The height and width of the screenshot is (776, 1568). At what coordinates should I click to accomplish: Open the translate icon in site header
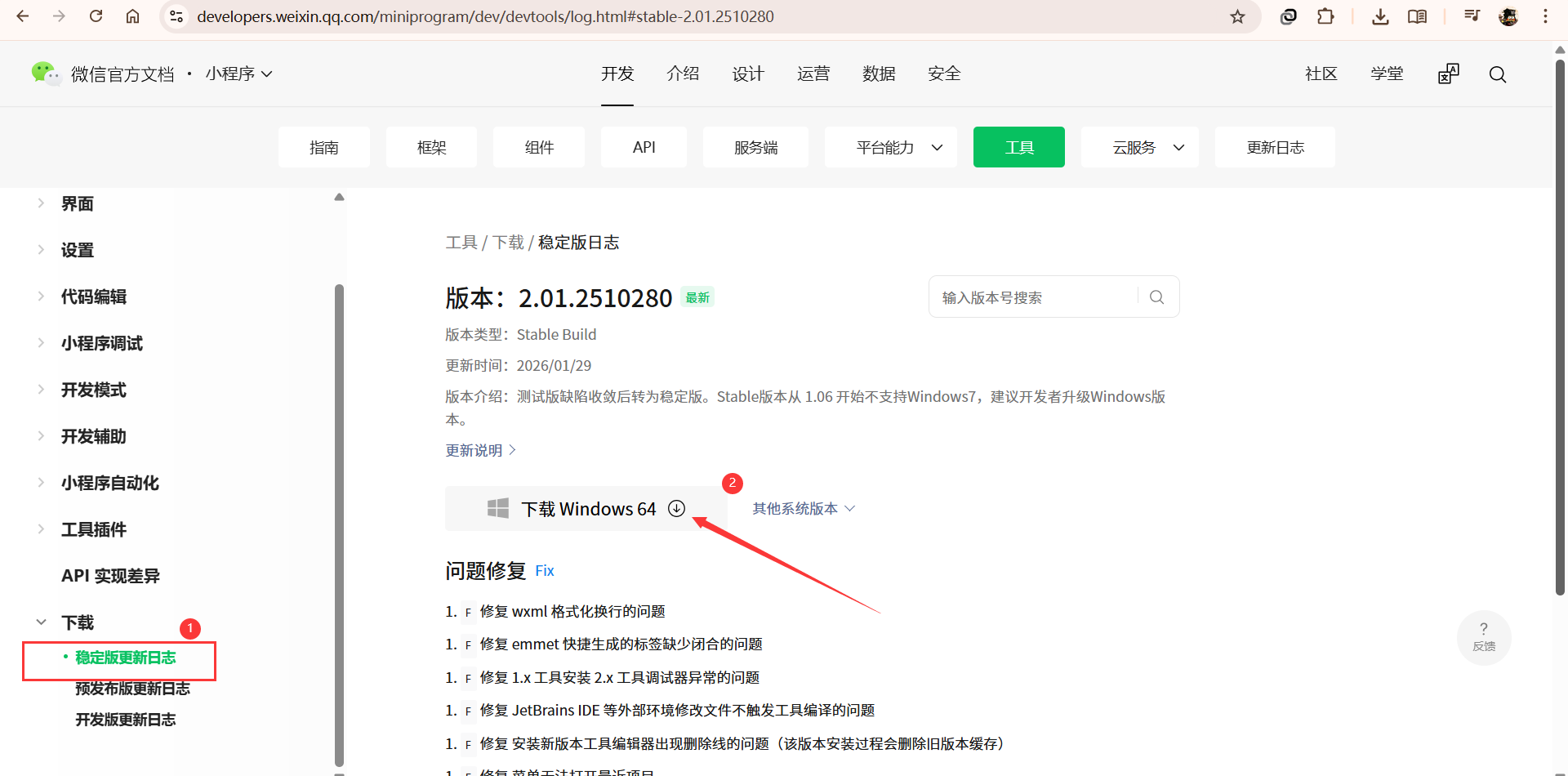tap(1448, 74)
